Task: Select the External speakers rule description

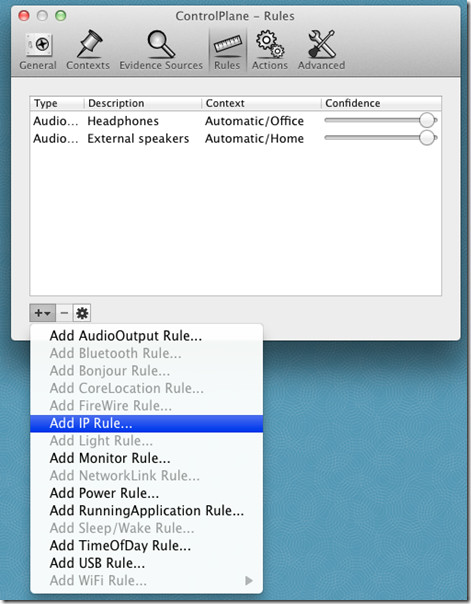Action: coord(138,138)
